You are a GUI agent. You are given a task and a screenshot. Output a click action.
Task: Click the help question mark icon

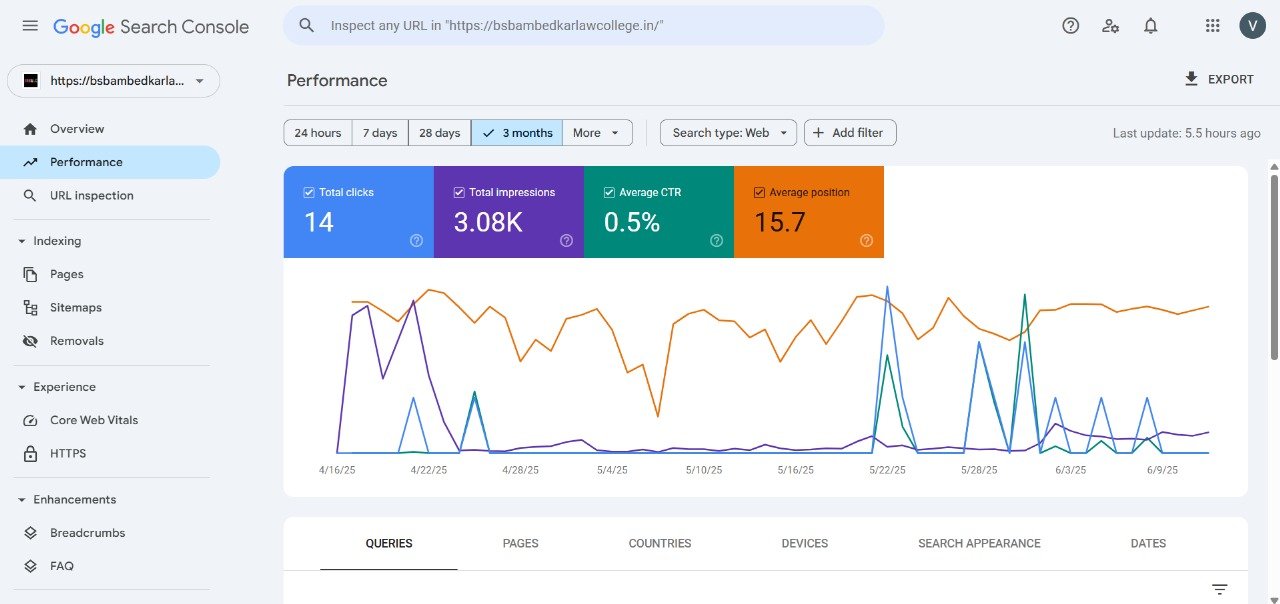(1070, 26)
